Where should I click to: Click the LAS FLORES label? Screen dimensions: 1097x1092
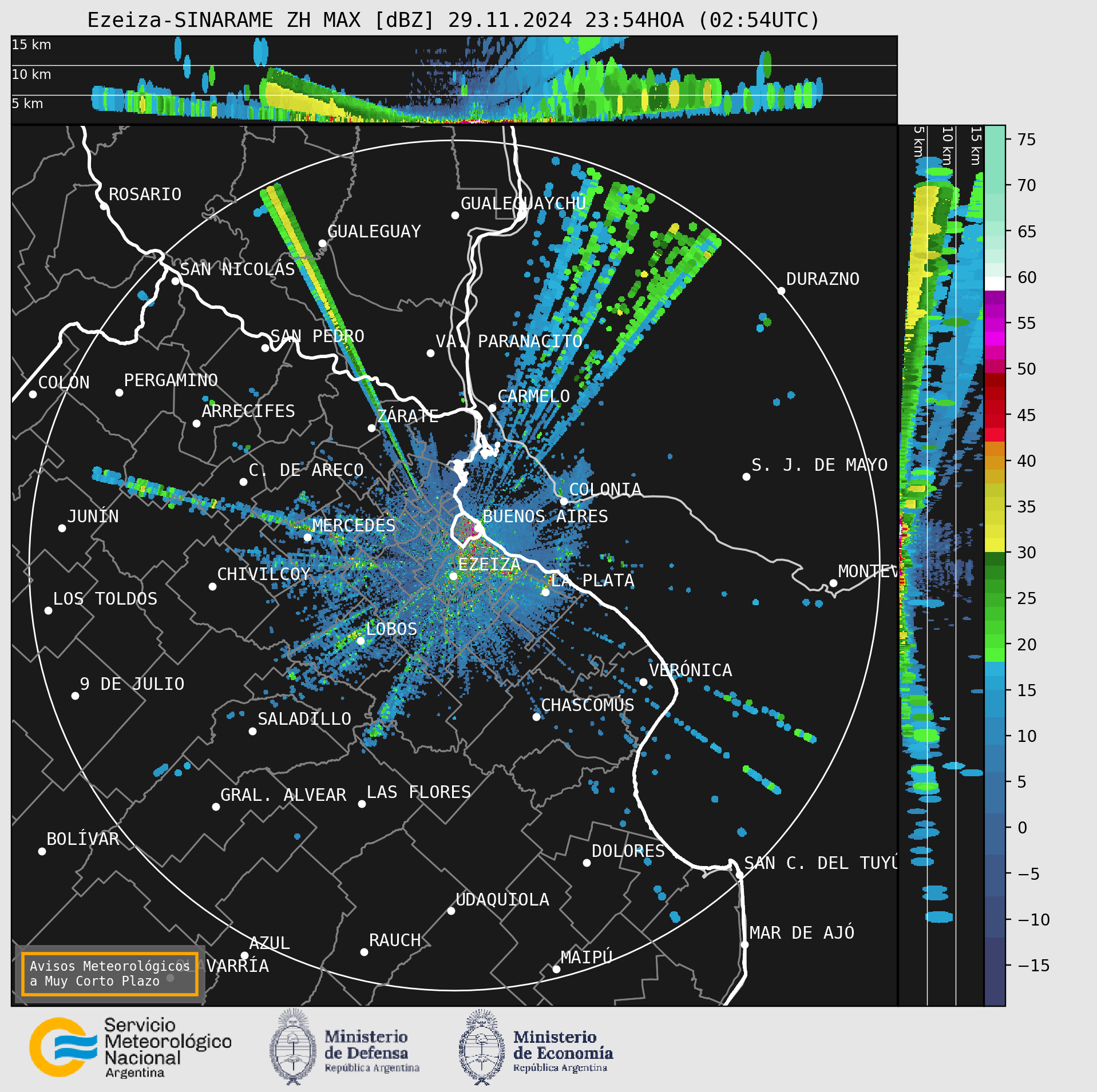(x=418, y=792)
